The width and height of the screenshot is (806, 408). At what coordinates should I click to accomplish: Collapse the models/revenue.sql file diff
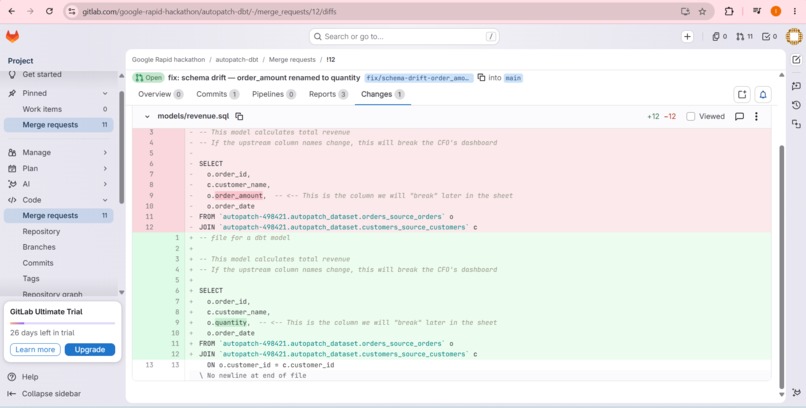click(x=147, y=117)
